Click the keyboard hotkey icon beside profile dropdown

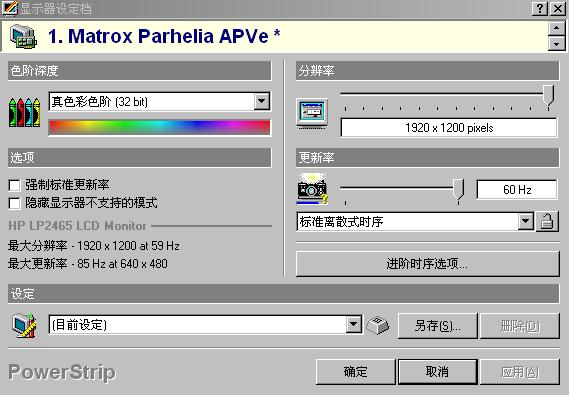(x=378, y=325)
